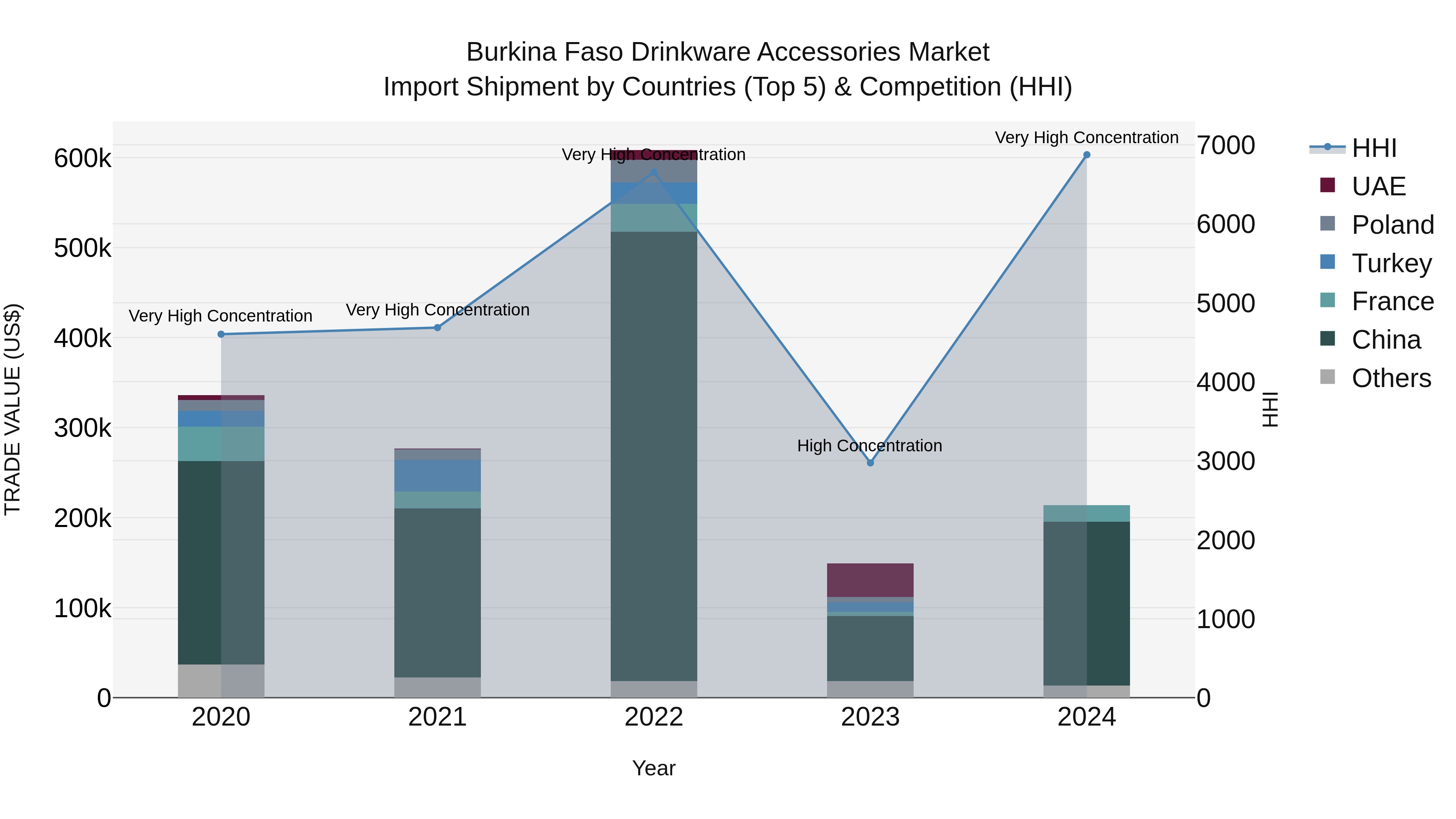
Task: Select the France segment of the 2020 bar
Action: click(221, 444)
